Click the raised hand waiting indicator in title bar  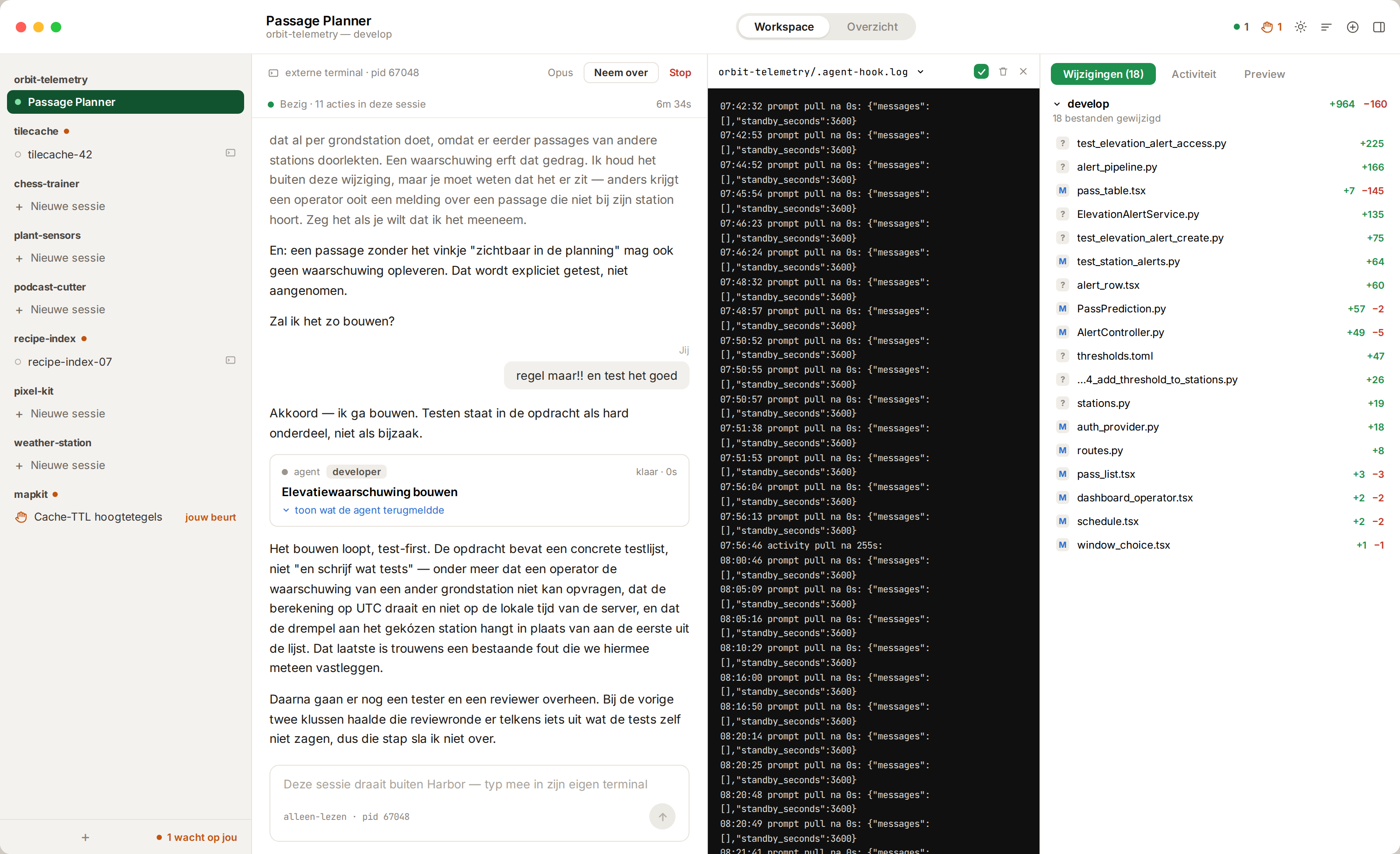[1271, 27]
